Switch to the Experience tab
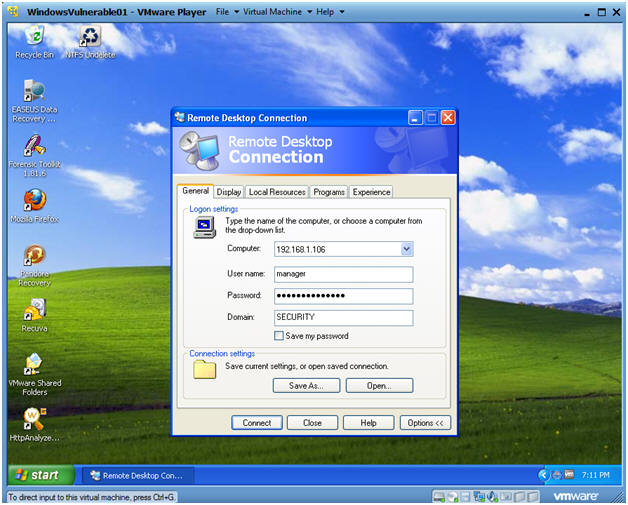This screenshot has height=505, width=628. point(371,192)
